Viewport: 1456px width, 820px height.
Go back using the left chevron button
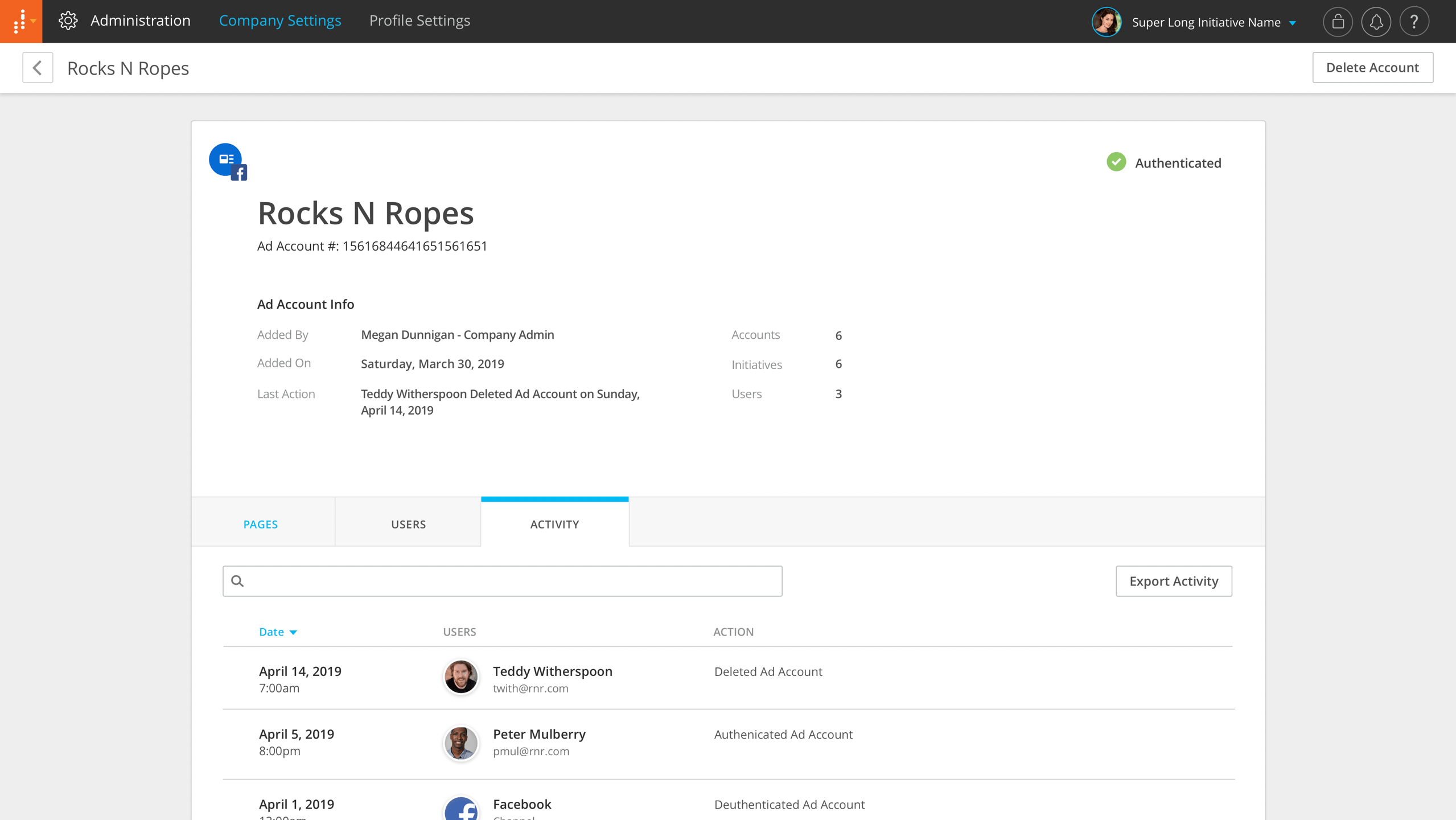click(38, 68)
